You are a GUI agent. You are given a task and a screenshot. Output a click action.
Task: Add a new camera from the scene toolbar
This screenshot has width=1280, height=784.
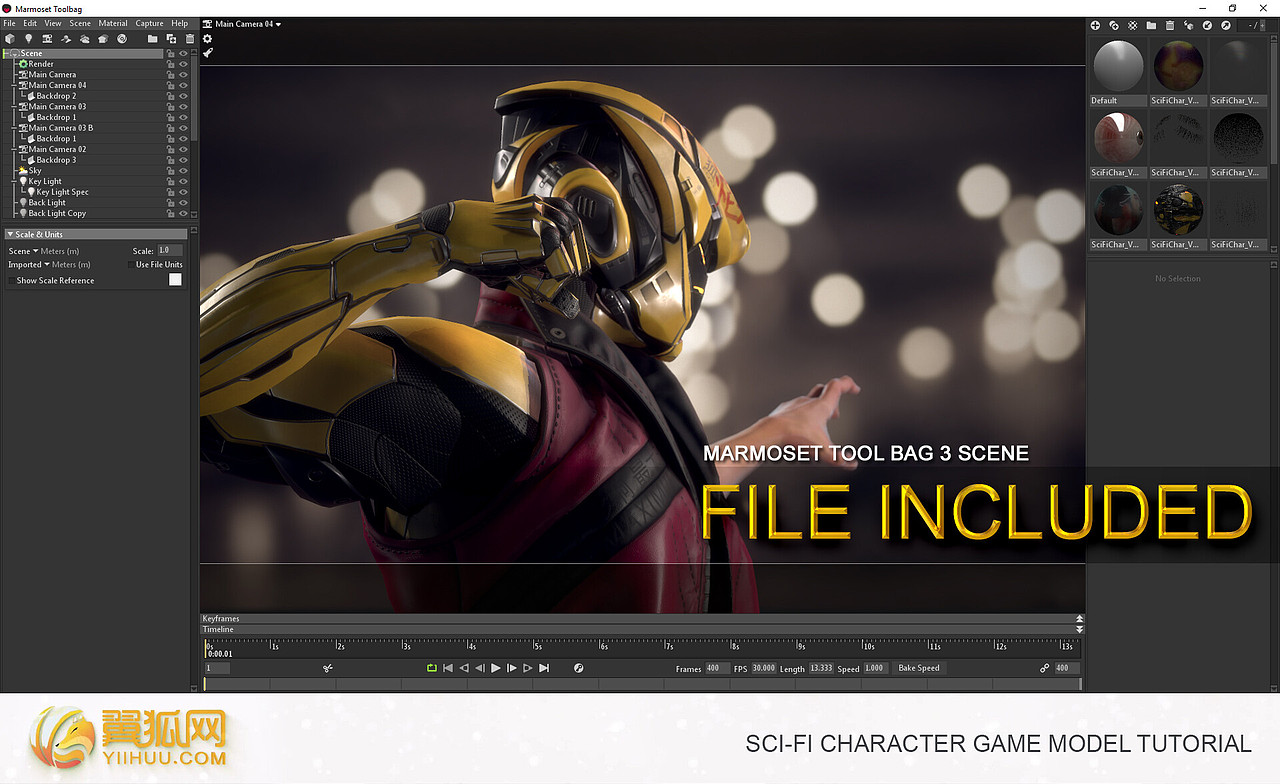(47, 39)
